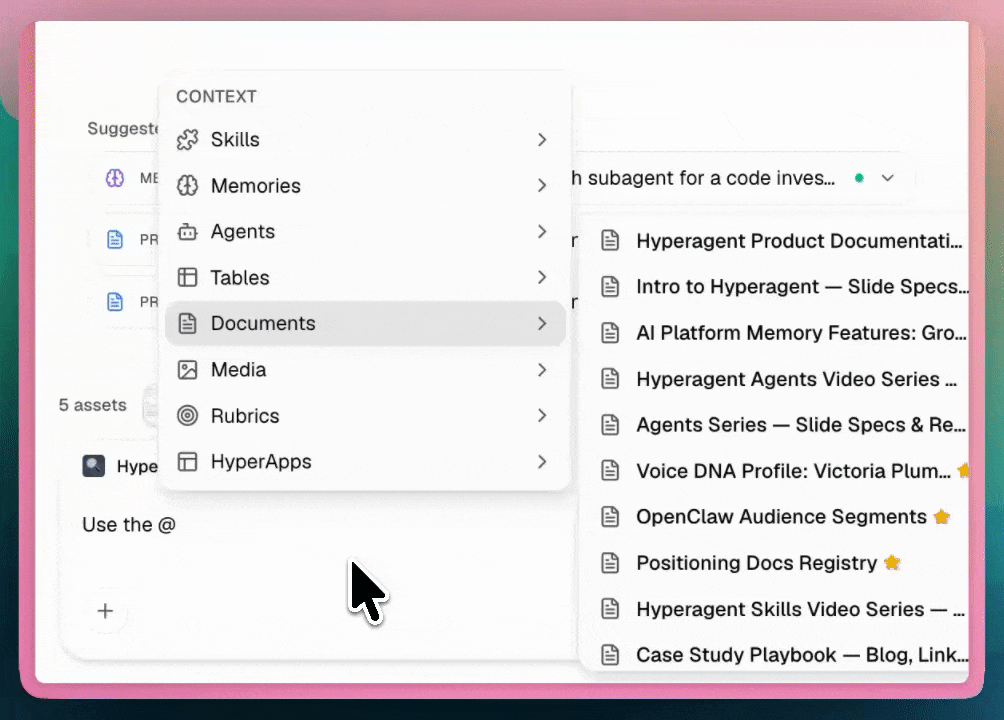Viewport: 1004px width, 720px height.
Task: Expand the Tables submenu chevron
Action: pos(542,277)
